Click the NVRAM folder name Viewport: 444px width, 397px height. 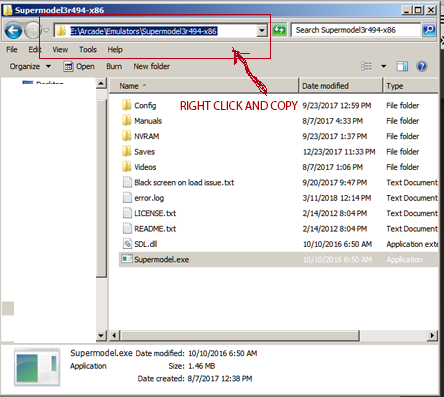pos(147,136)
